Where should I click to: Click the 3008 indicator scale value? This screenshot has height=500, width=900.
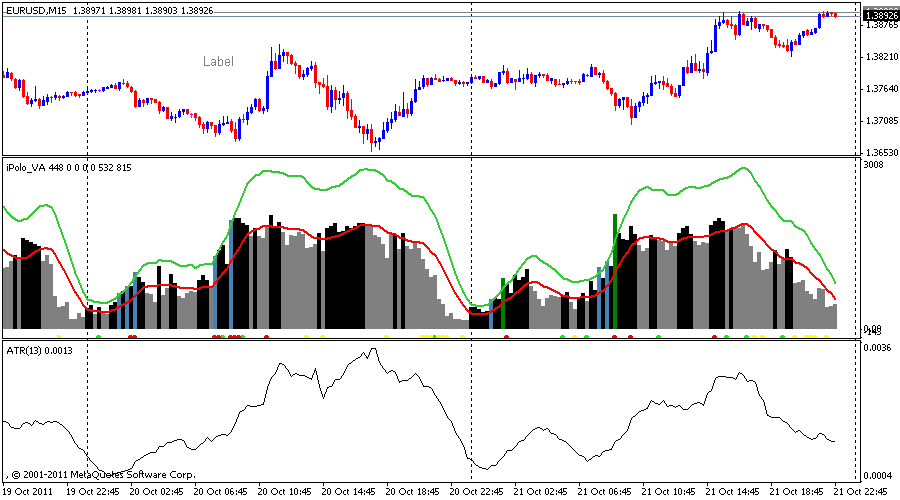coord(873,165)
